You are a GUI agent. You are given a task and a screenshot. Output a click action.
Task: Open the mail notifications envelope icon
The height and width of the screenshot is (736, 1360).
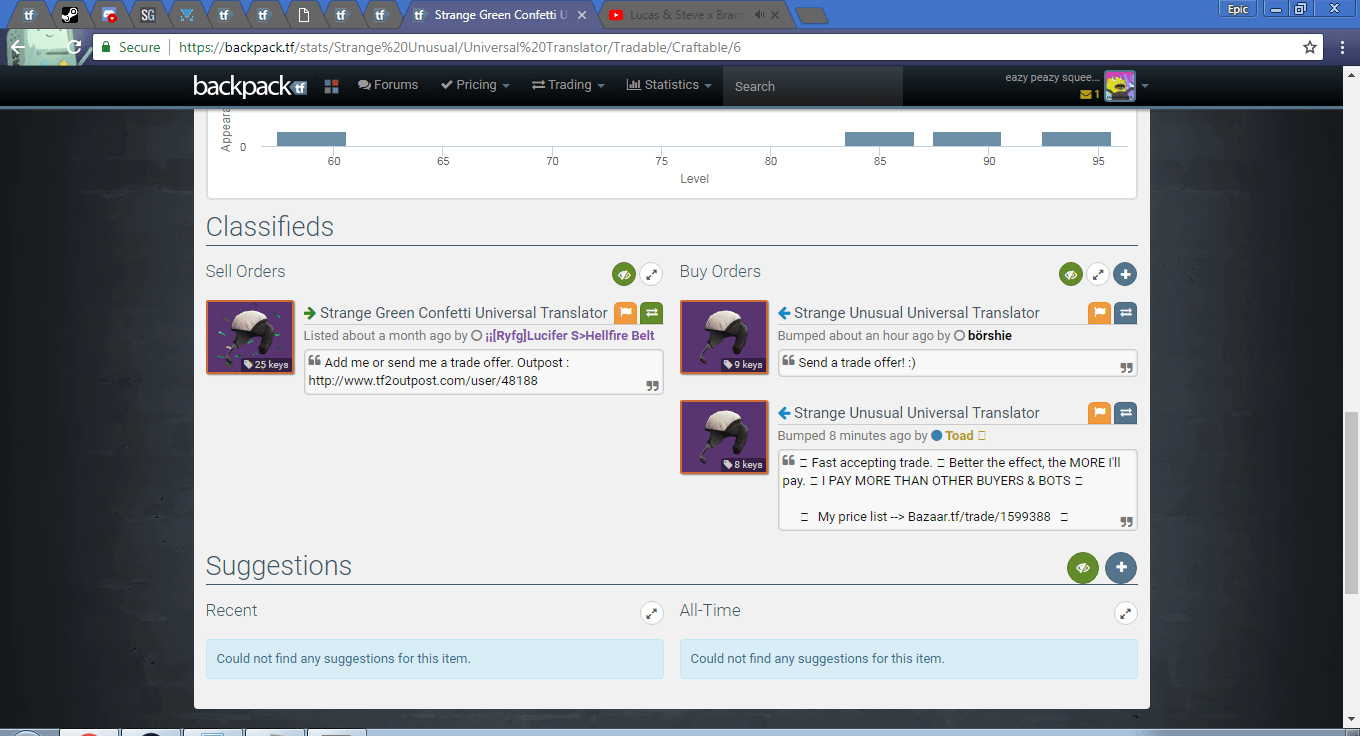(1086, 95)
